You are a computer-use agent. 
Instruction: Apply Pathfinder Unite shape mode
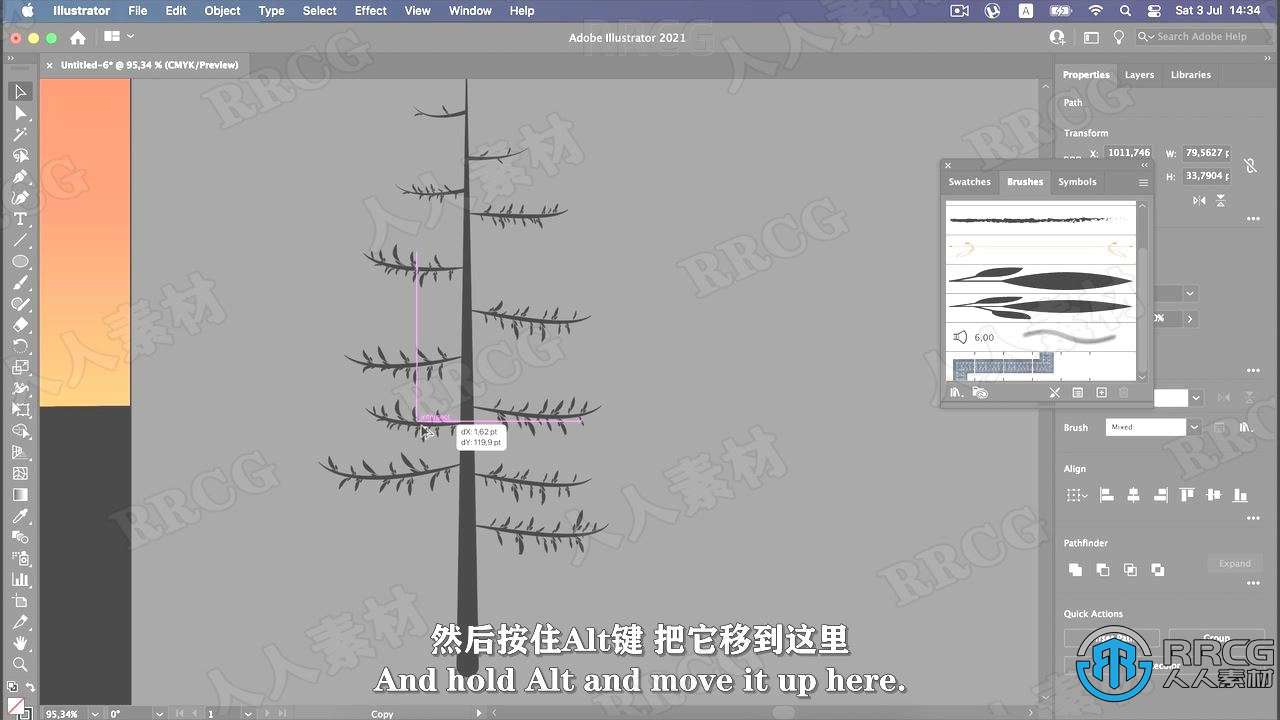point(1075,570)
